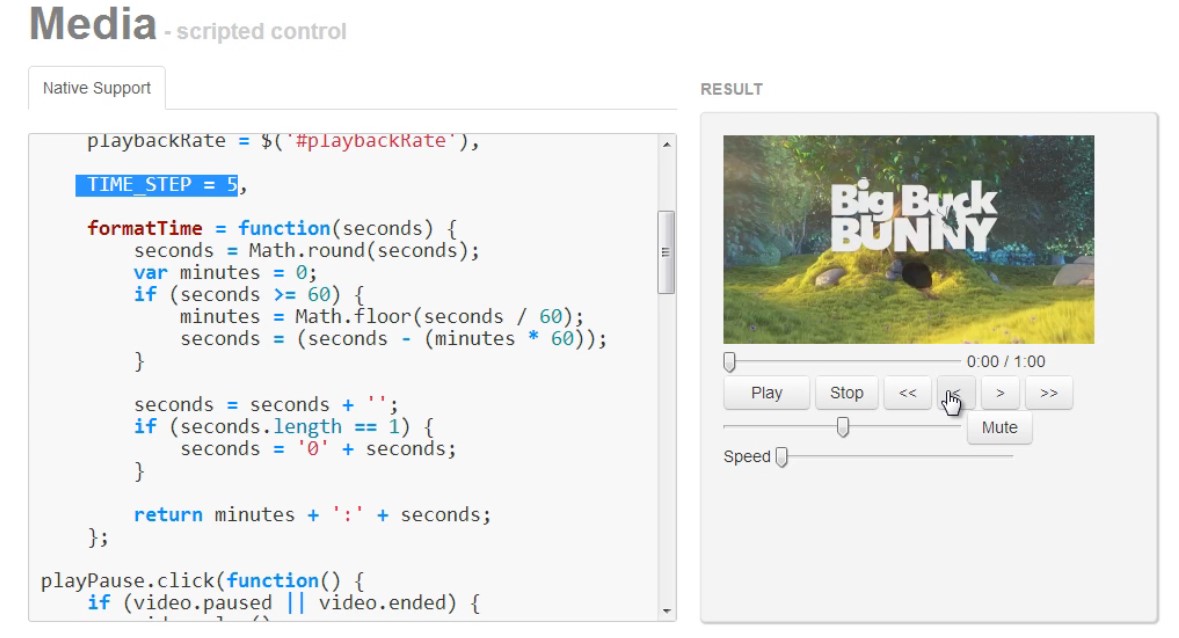Click the << fast rewind button
The width and height of the screenshot is (1179, 638).
tap(908, 393)
